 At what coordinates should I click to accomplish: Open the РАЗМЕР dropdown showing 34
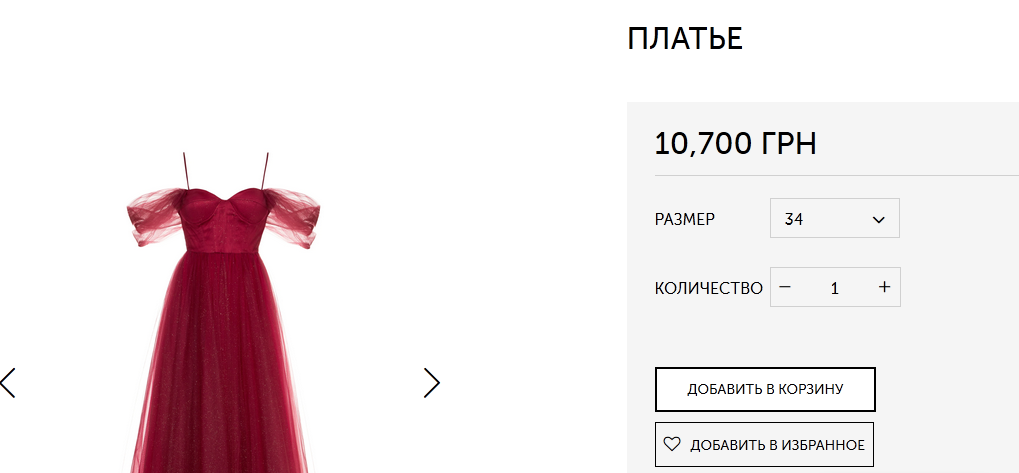pyautogui.click(x=834, y=218)
